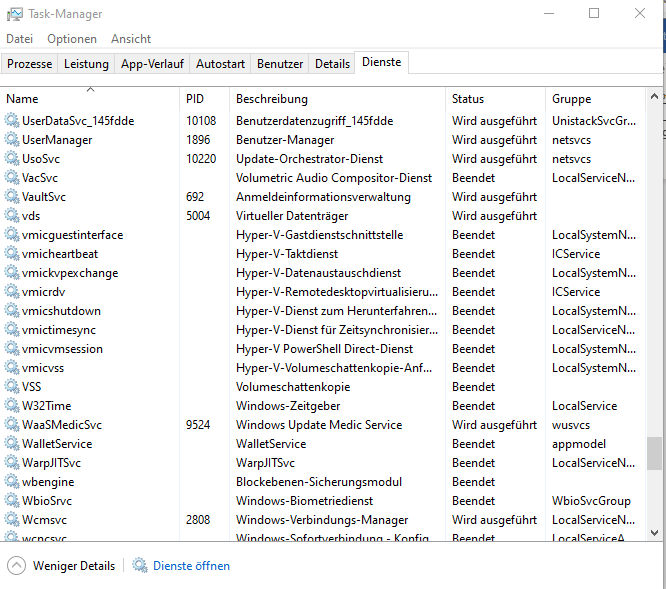
Task: Click the gear icon beside VaultSvc
Action: (x=12, y=197)
